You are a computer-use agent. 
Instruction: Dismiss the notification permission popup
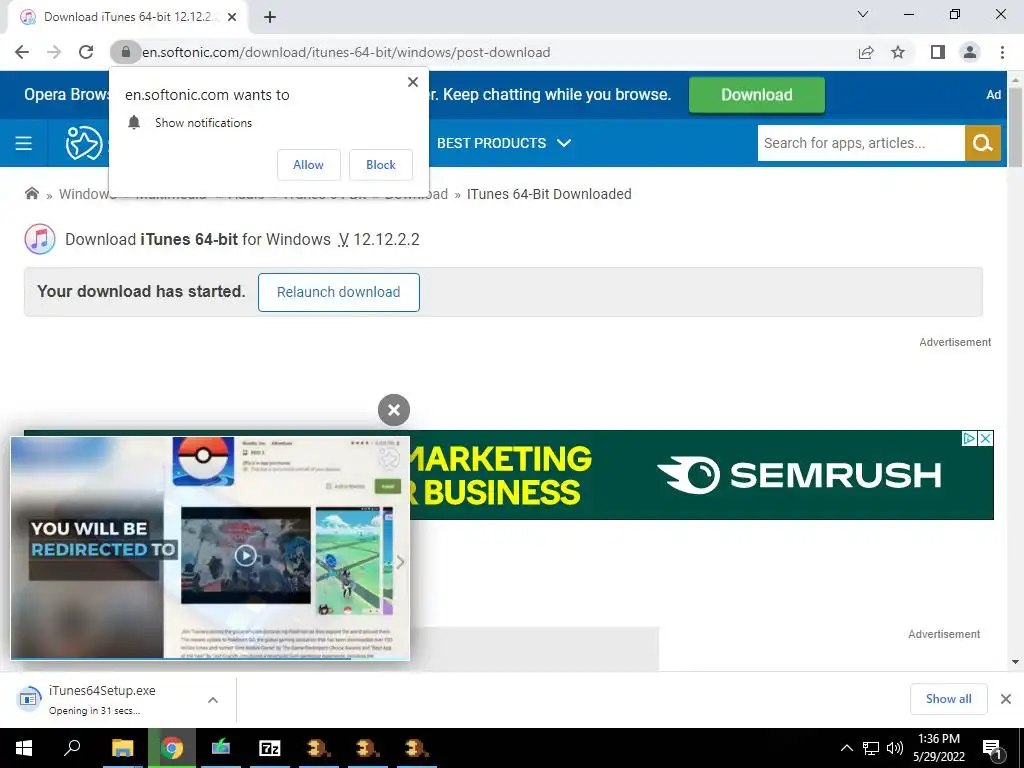pos(413,82)
